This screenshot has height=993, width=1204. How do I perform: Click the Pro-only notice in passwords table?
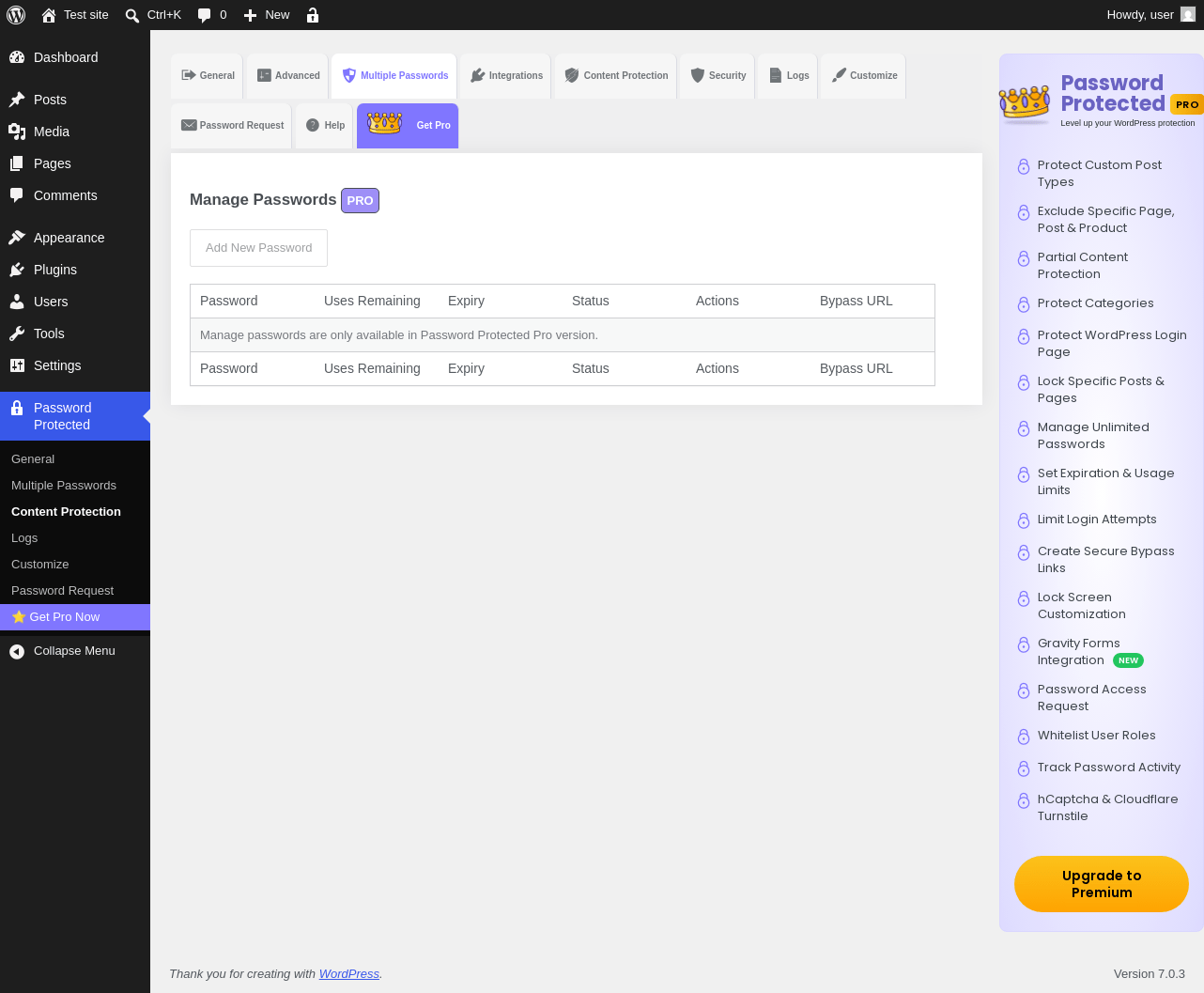pos(399,335)
